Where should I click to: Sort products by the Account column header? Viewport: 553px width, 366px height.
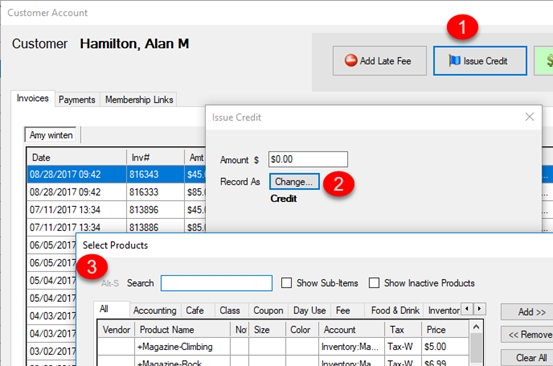pyautogui.click(x=351, y=330)
